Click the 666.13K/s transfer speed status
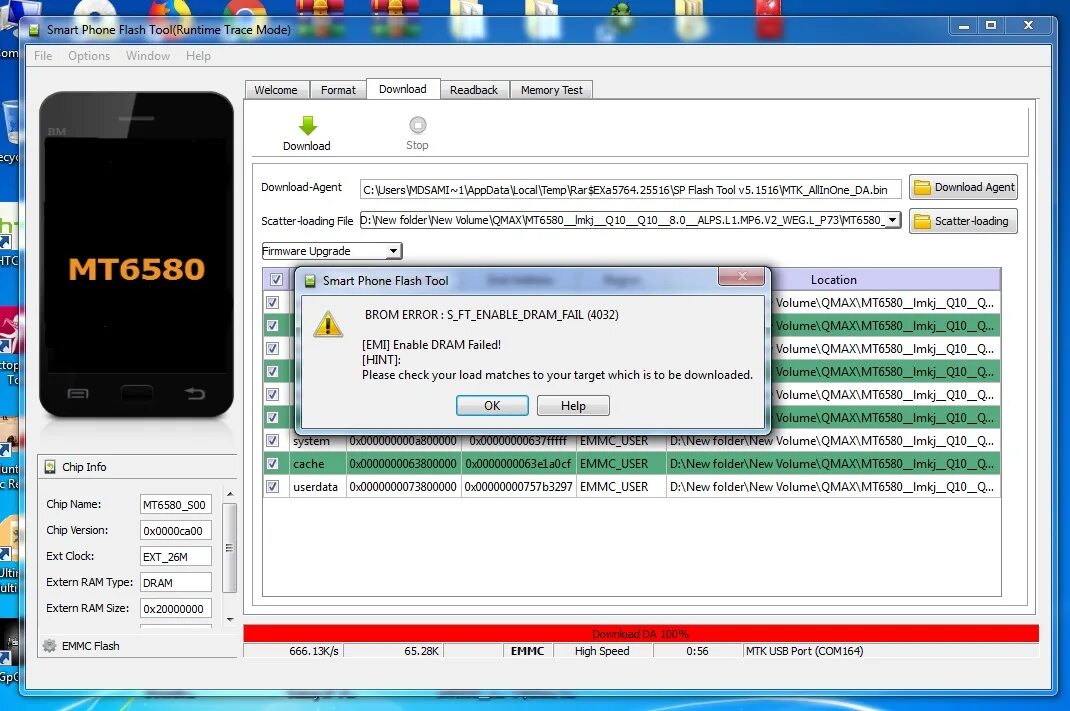This screenshot has height=711, width=1070. (x=314, y=651)
